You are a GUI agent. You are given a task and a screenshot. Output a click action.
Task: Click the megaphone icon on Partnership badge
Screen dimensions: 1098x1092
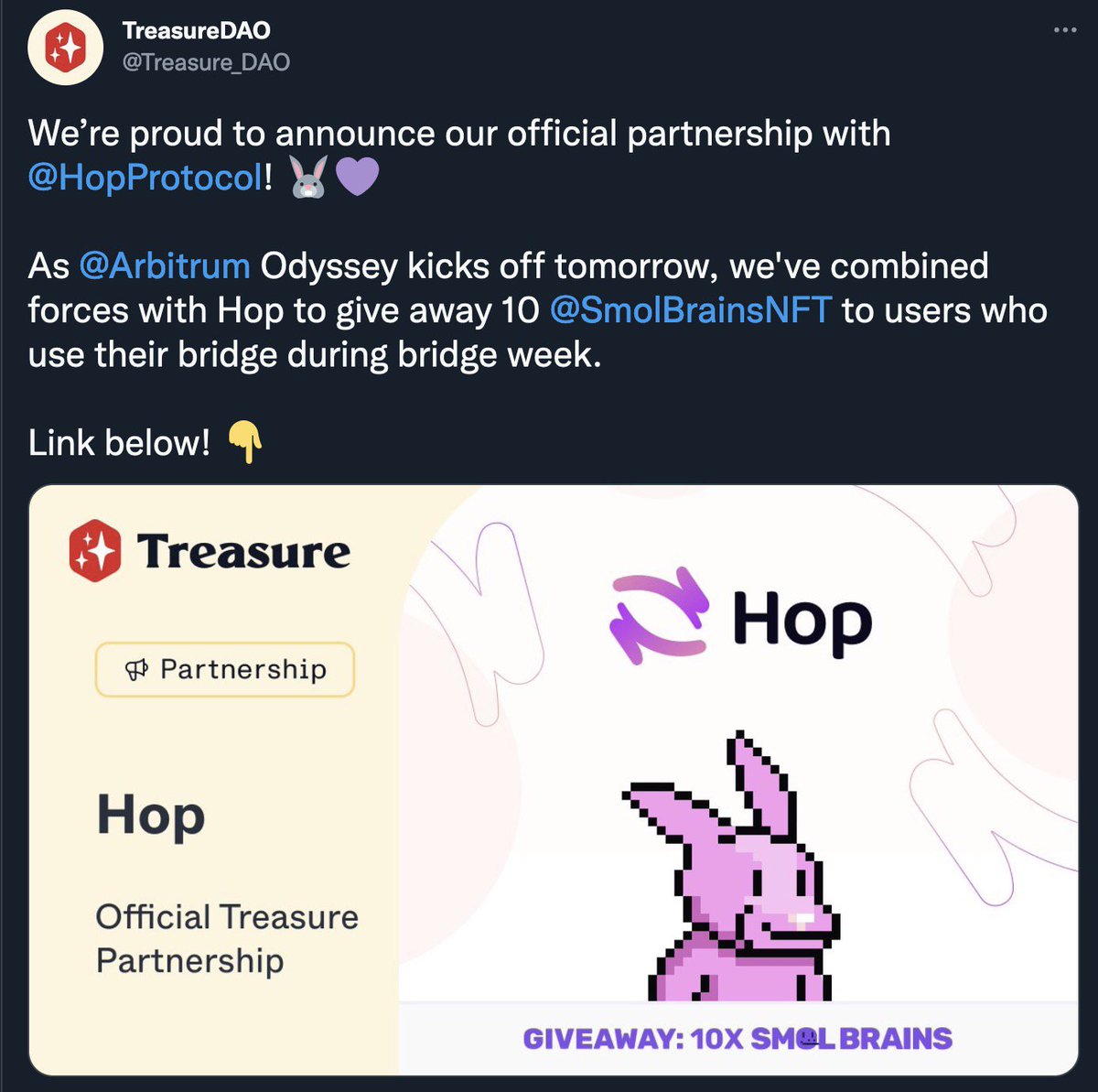point(136,670)
